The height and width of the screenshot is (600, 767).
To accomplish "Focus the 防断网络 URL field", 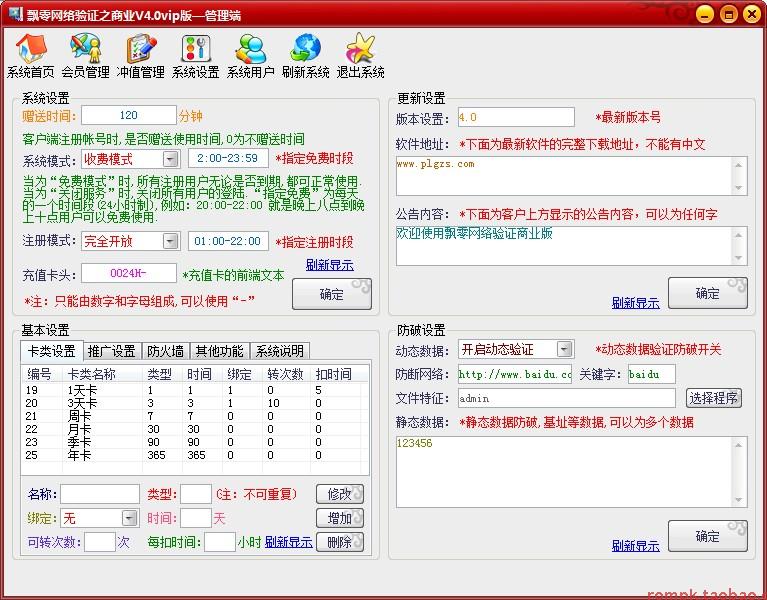I will [515, 374].
